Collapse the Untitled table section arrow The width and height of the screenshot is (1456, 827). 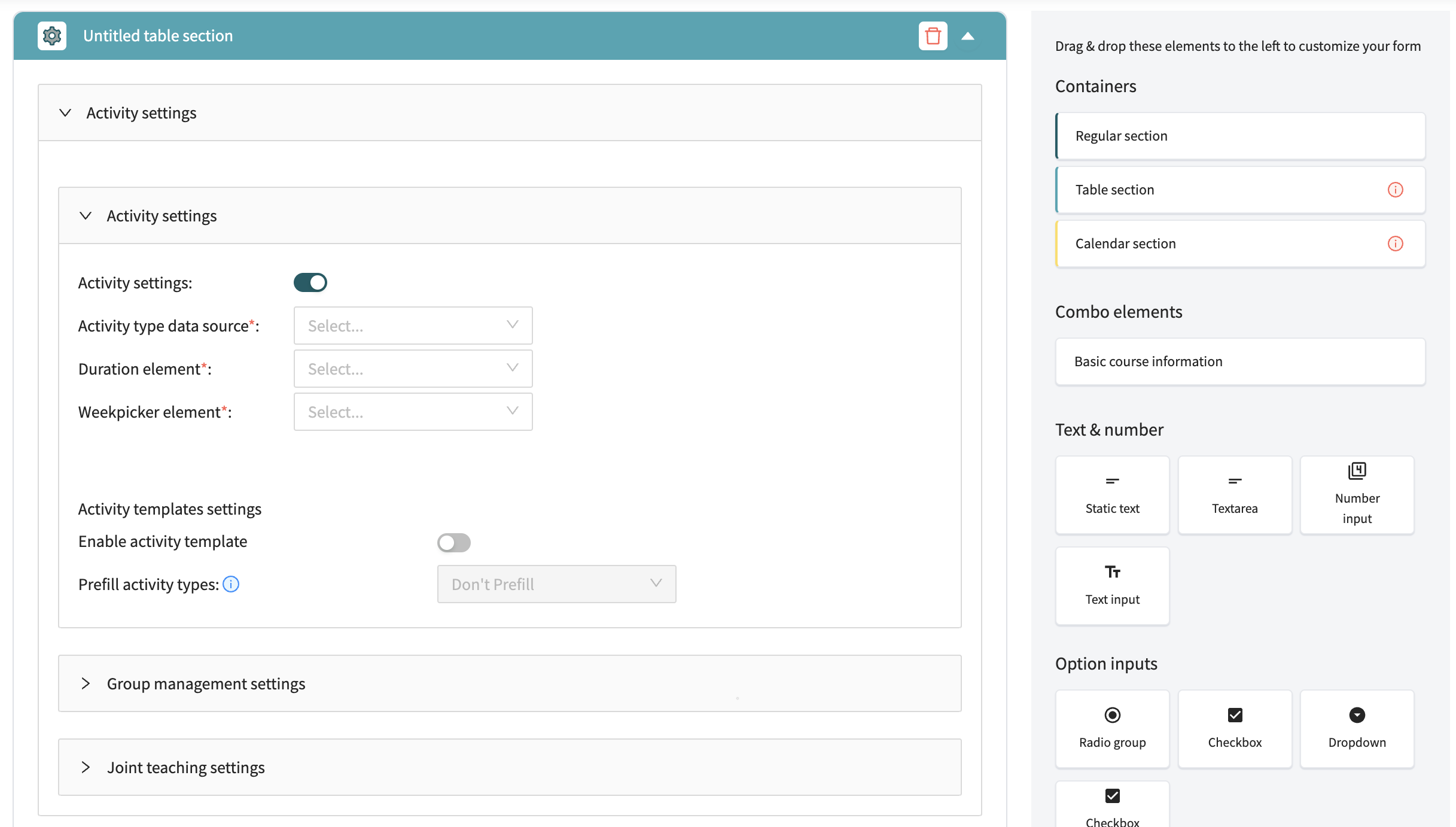point(968,36)
